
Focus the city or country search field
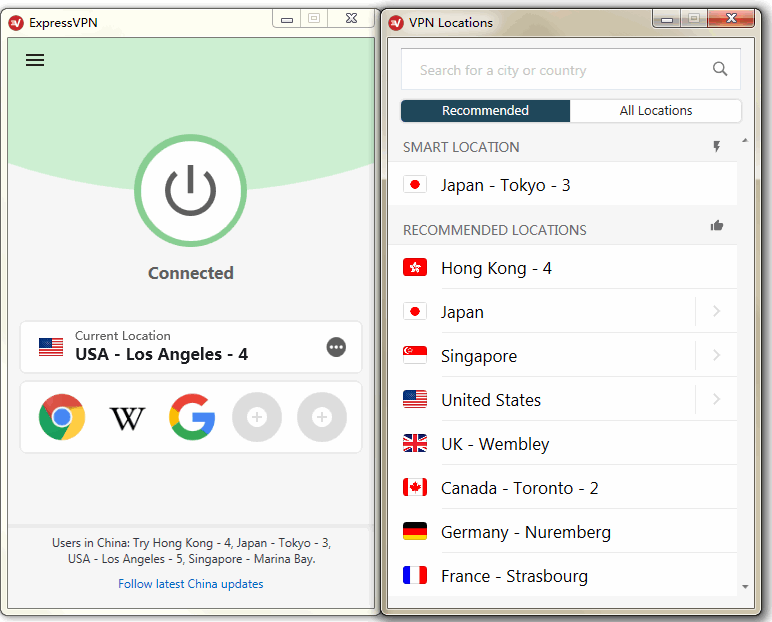click(x=571, y=69)
